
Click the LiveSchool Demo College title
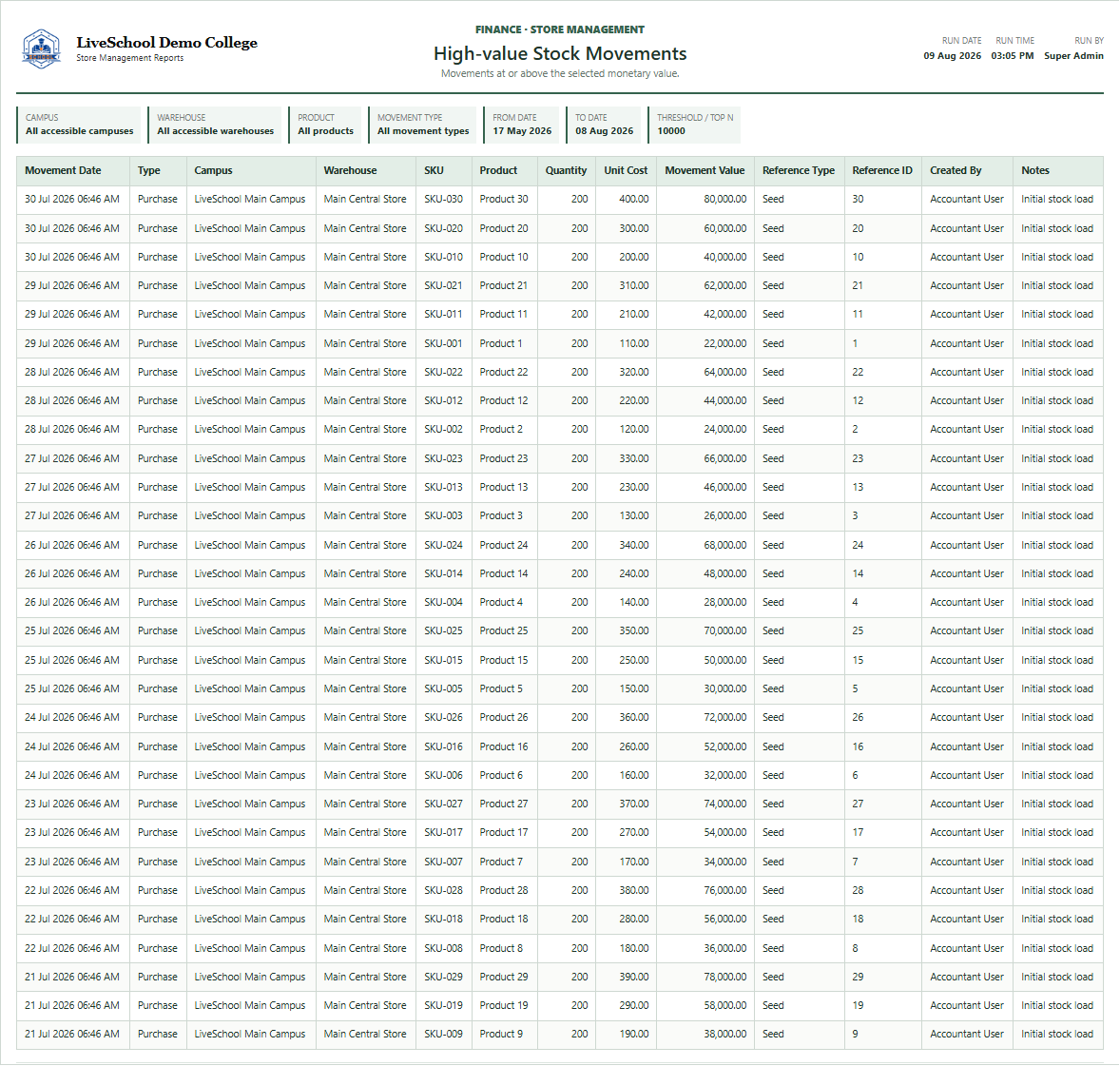[166, 43]
